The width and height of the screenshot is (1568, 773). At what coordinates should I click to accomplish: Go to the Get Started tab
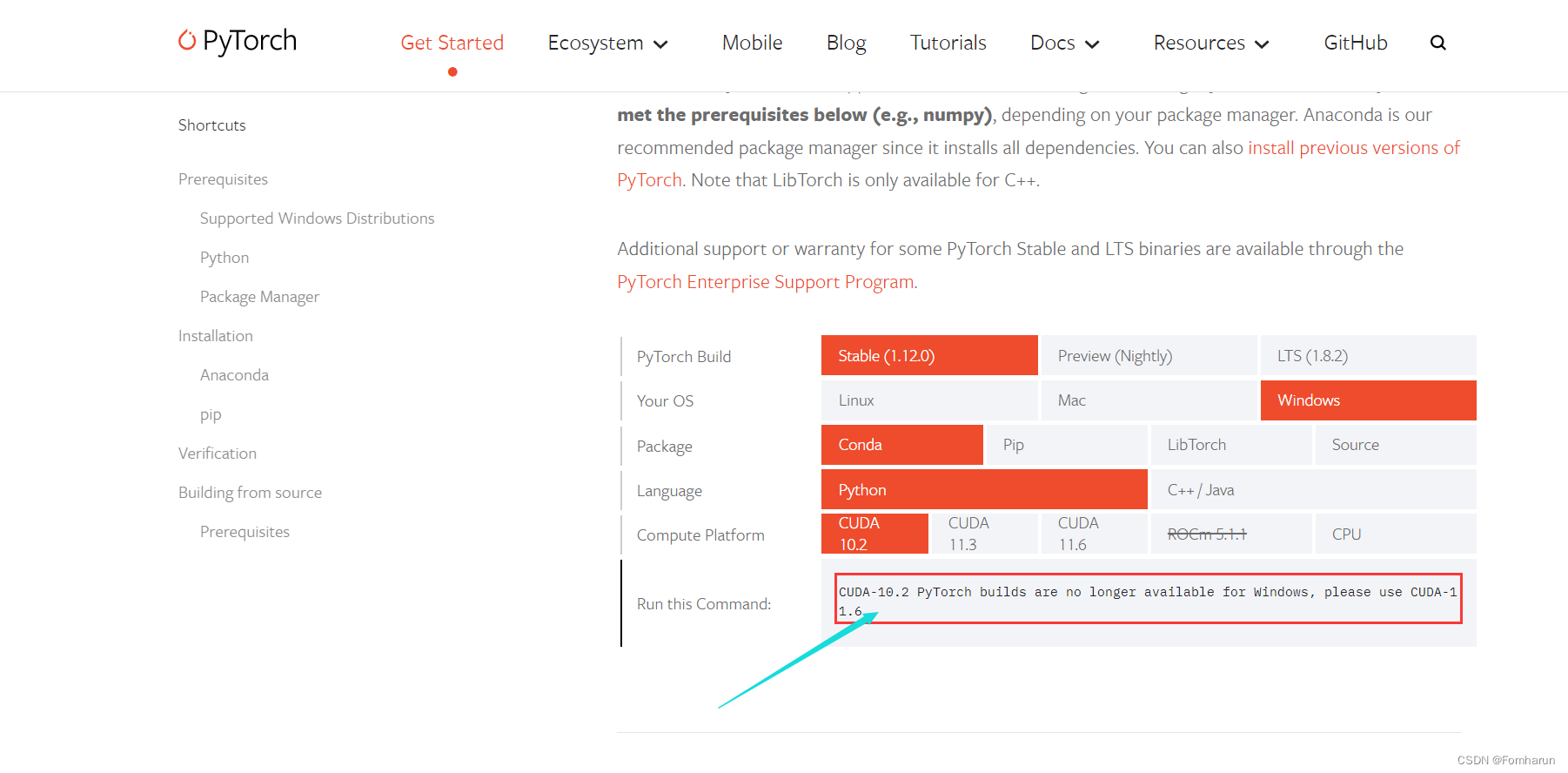click(x=452, y=43)
